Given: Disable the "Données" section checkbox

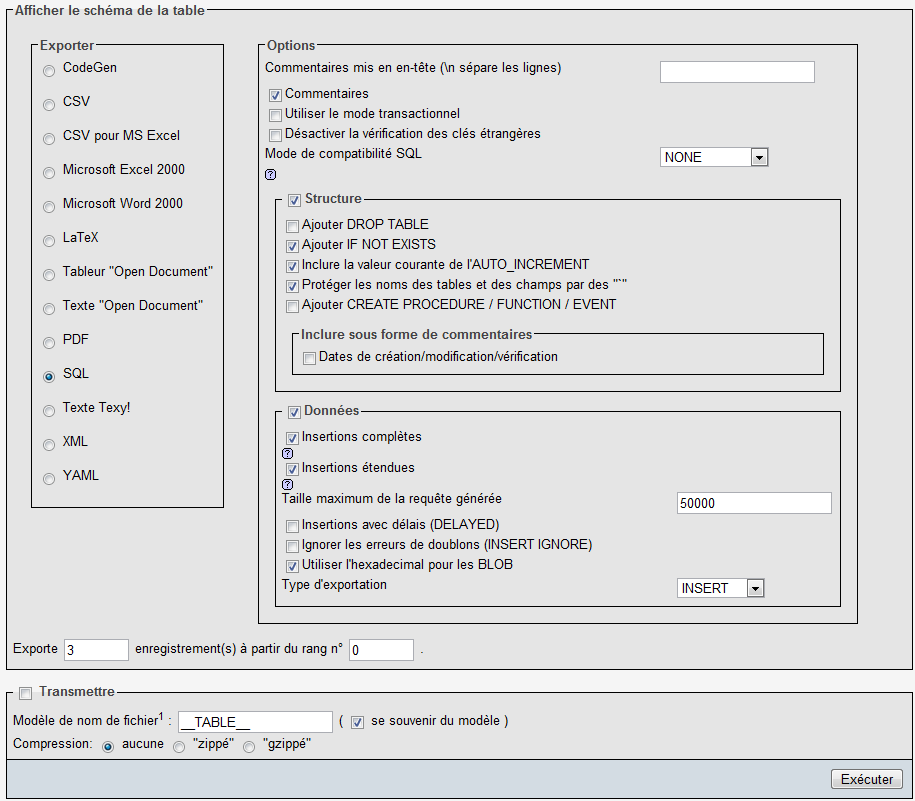Looking at the screenshot, I should click(x=294, y=412).
